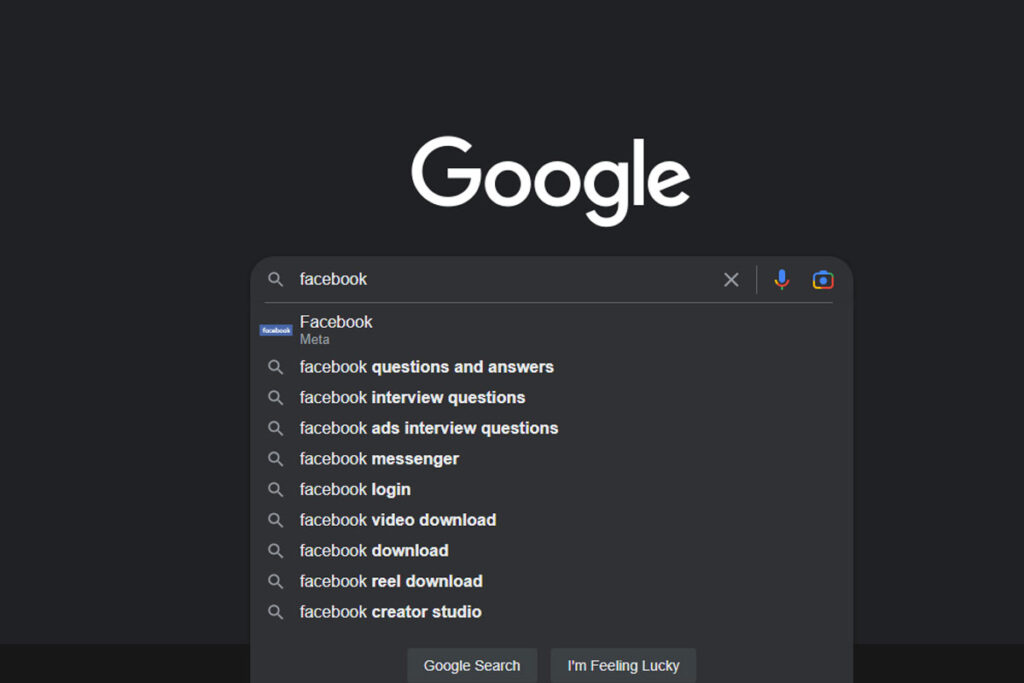1024x683 pixels.
Task: Click the I'm Feeling Lucky button
Action: [x=623, y=665]
